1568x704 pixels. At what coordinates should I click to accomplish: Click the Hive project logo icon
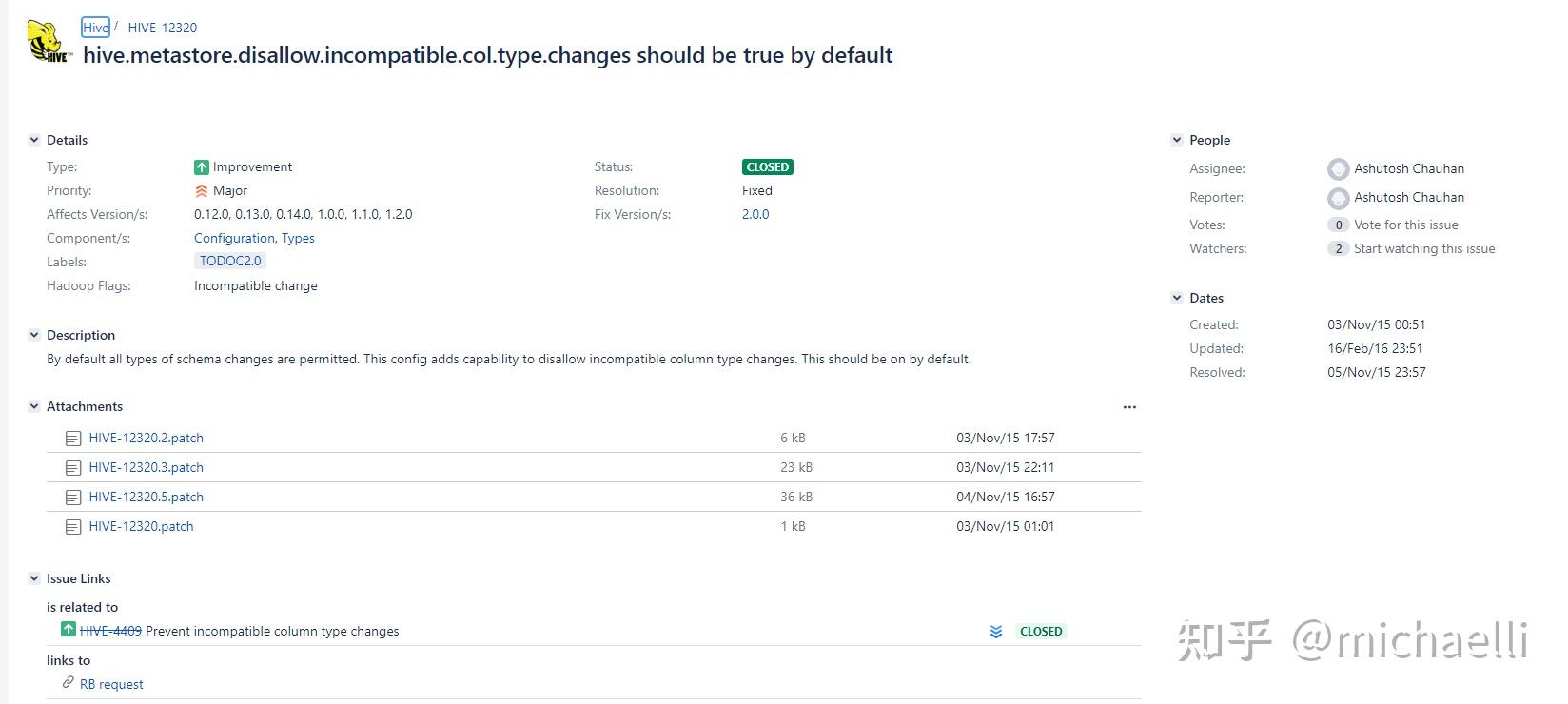(x=47, y=42)
